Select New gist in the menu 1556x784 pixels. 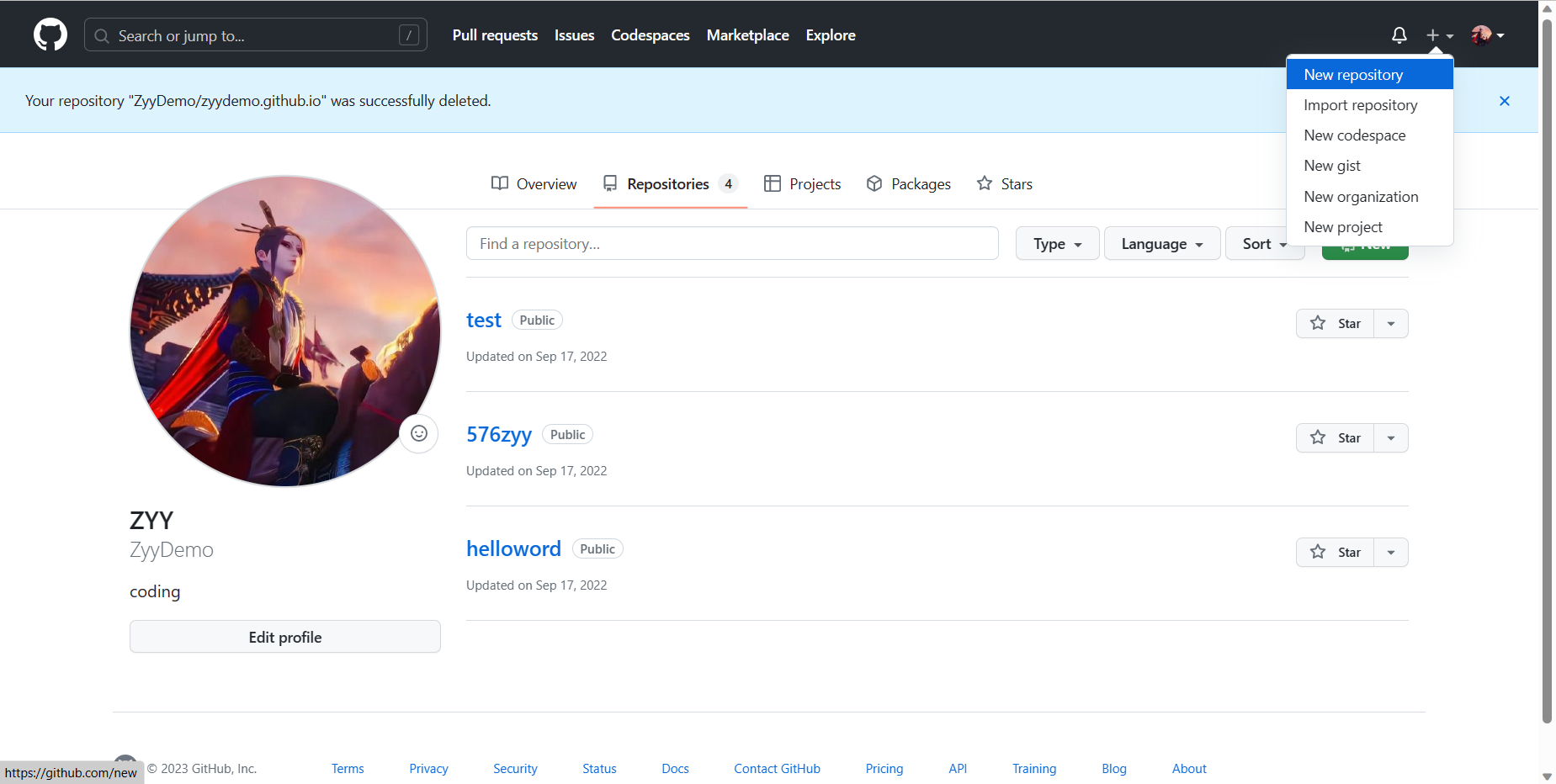coord(1370,166)
